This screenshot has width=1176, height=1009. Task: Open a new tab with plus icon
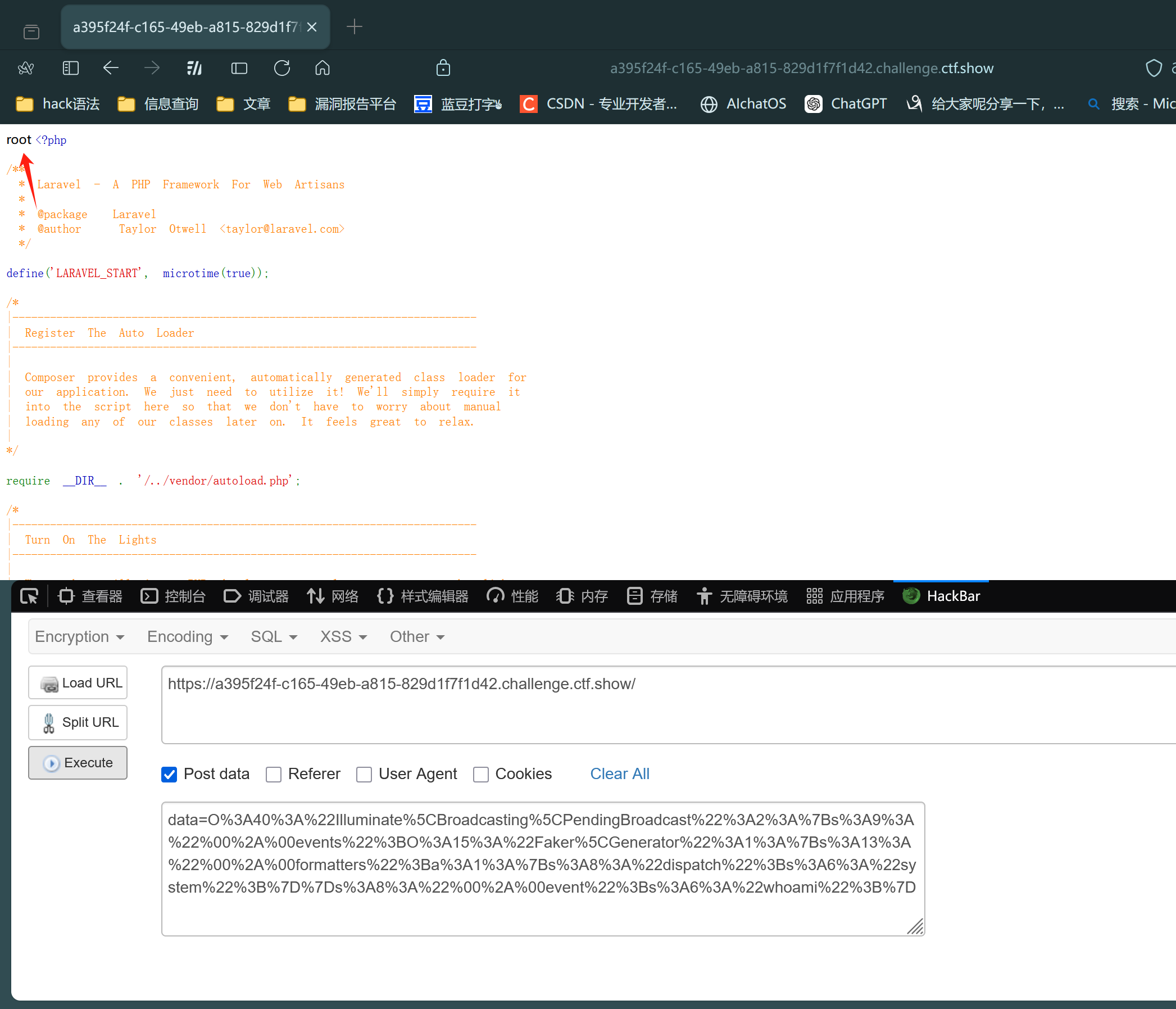tap(354, 26)
